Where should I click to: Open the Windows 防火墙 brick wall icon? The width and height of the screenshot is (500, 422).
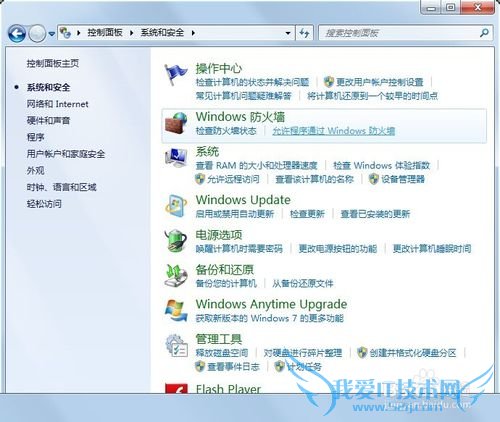tap(176, 123)
